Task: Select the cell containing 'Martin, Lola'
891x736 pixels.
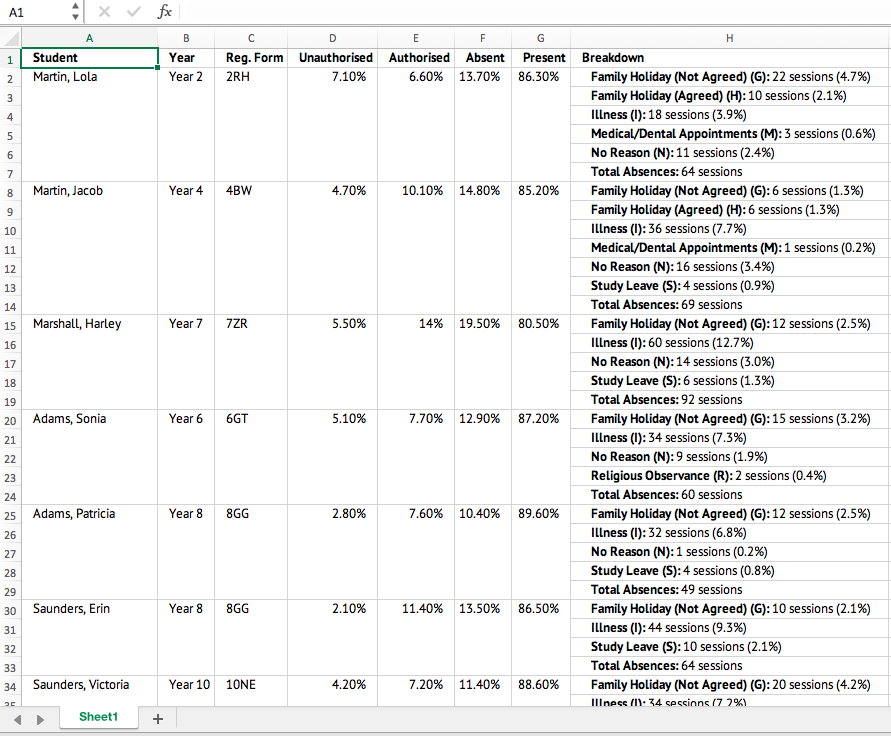Action: (x=89, y=76)
